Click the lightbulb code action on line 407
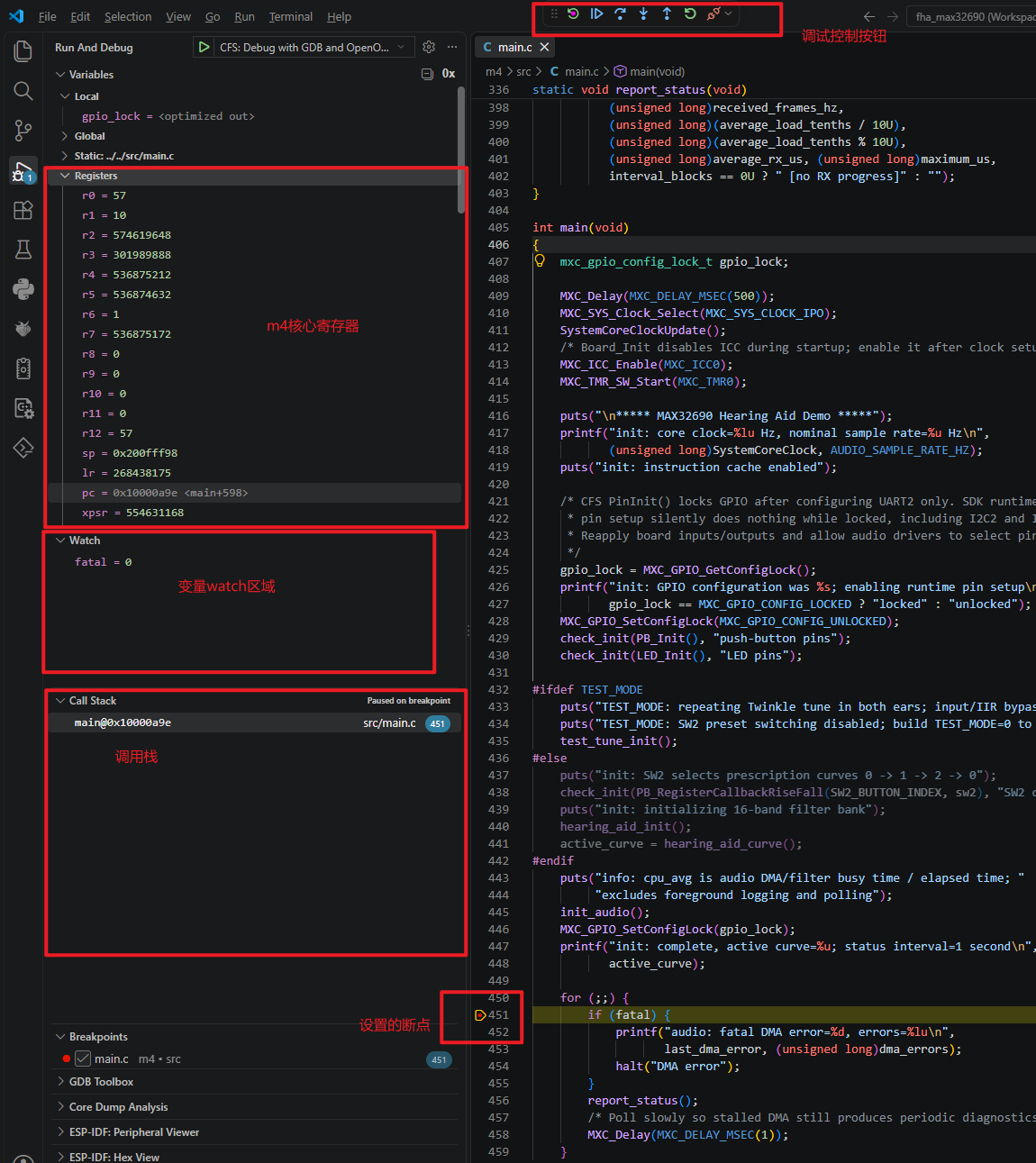Viewport: 1036px width, 1163px height. point(540,260)
